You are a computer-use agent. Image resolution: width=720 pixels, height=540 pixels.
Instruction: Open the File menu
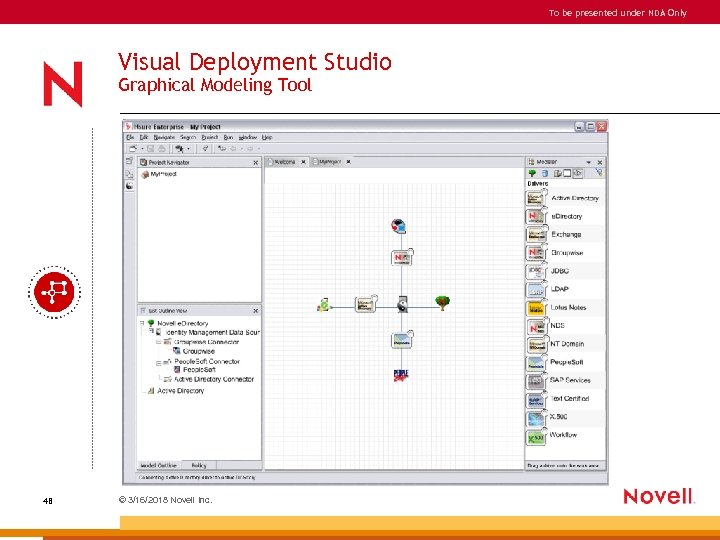[x=130, y=137]
